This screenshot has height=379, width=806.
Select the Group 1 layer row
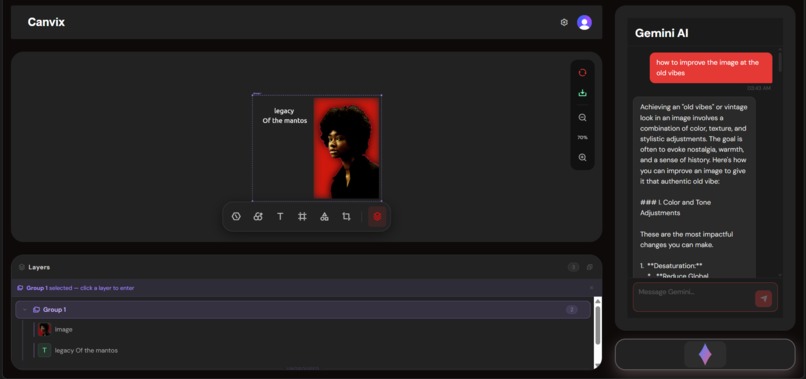303,310
